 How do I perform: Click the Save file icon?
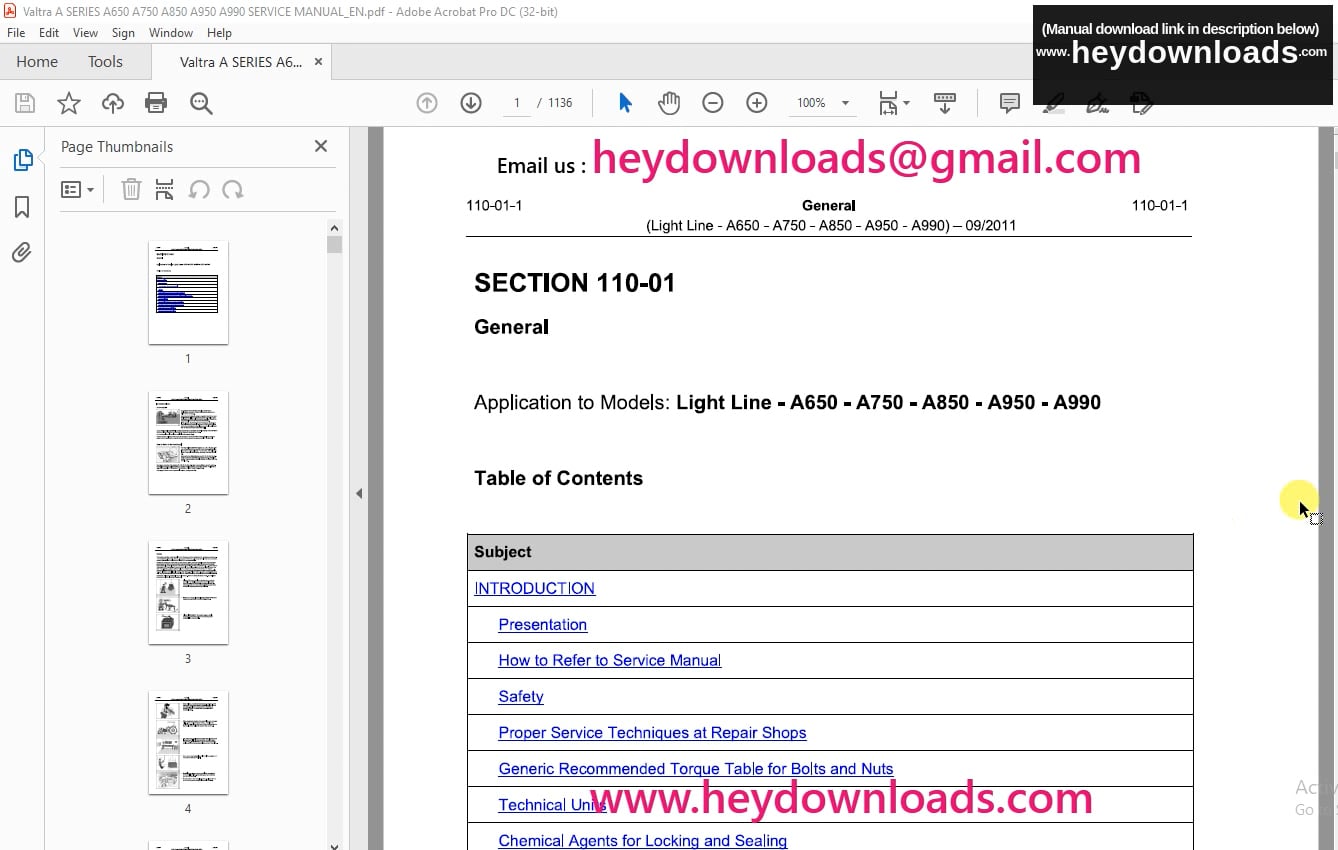pos(25,103)
